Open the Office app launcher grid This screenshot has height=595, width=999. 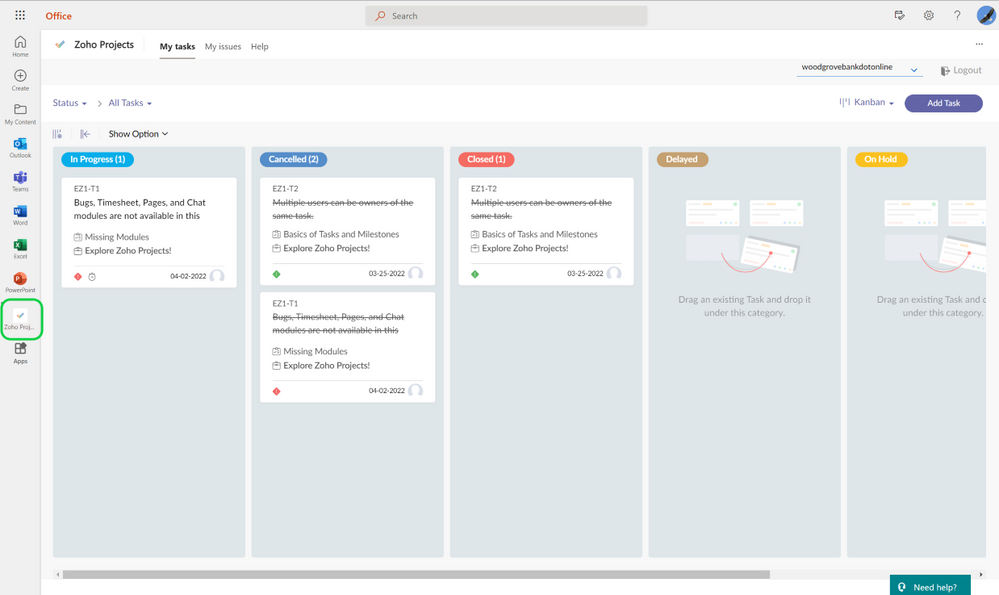click(20, 15)
